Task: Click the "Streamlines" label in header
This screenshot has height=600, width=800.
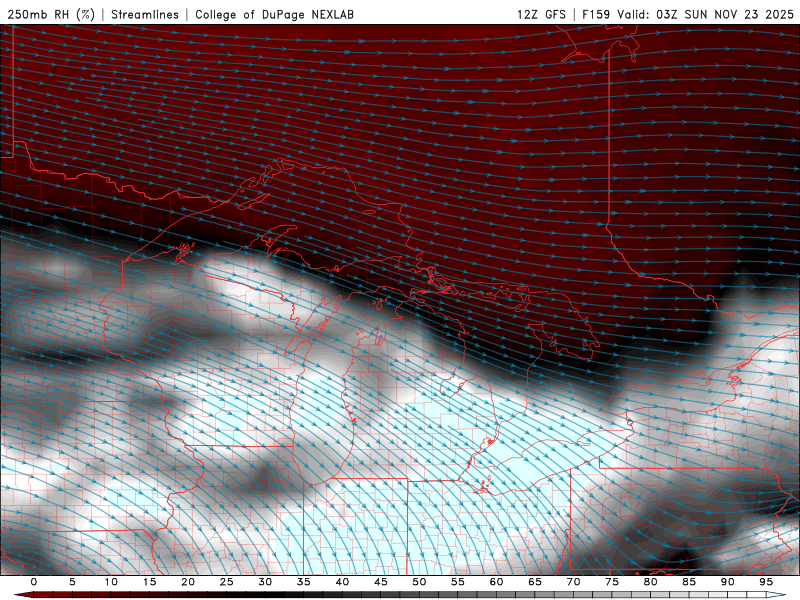Action: coord(145,14)
